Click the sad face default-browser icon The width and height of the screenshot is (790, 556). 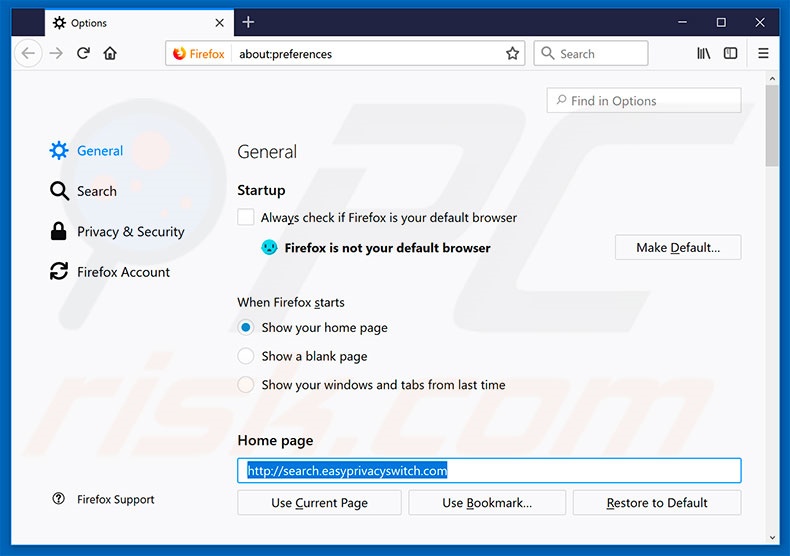point(269,247)
